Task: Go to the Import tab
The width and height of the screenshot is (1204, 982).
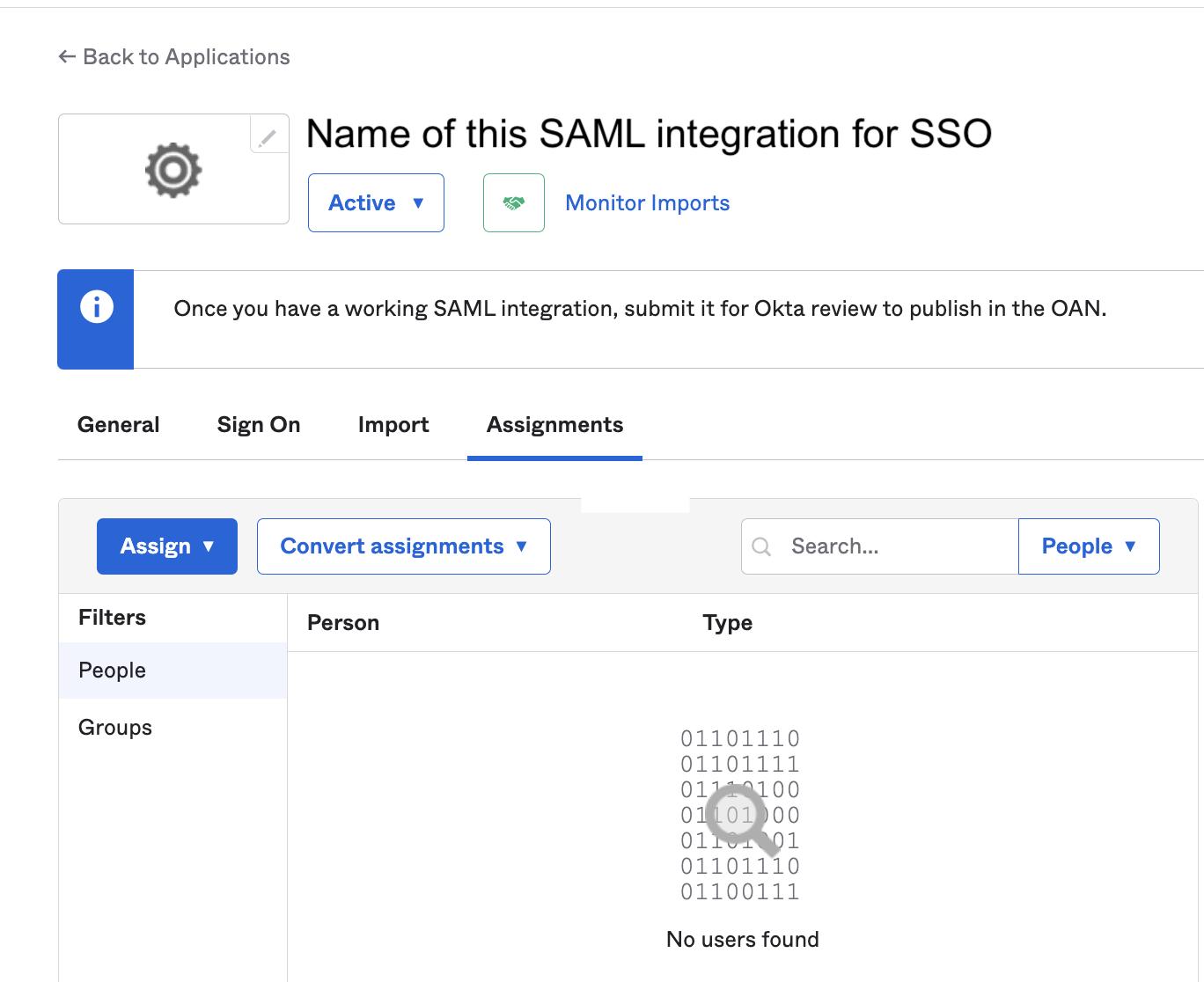Action: [x=393, y=425]
